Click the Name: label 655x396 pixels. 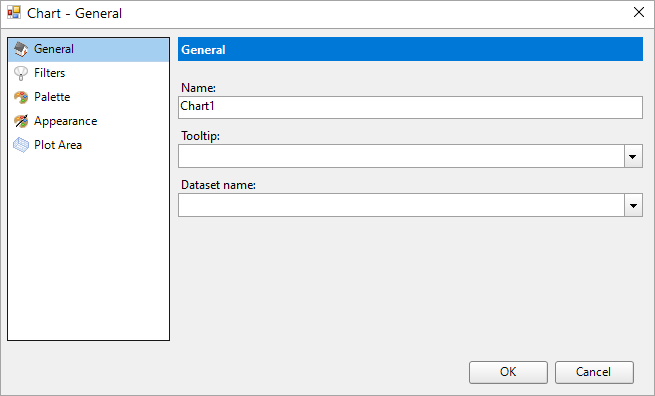(198, 88)
